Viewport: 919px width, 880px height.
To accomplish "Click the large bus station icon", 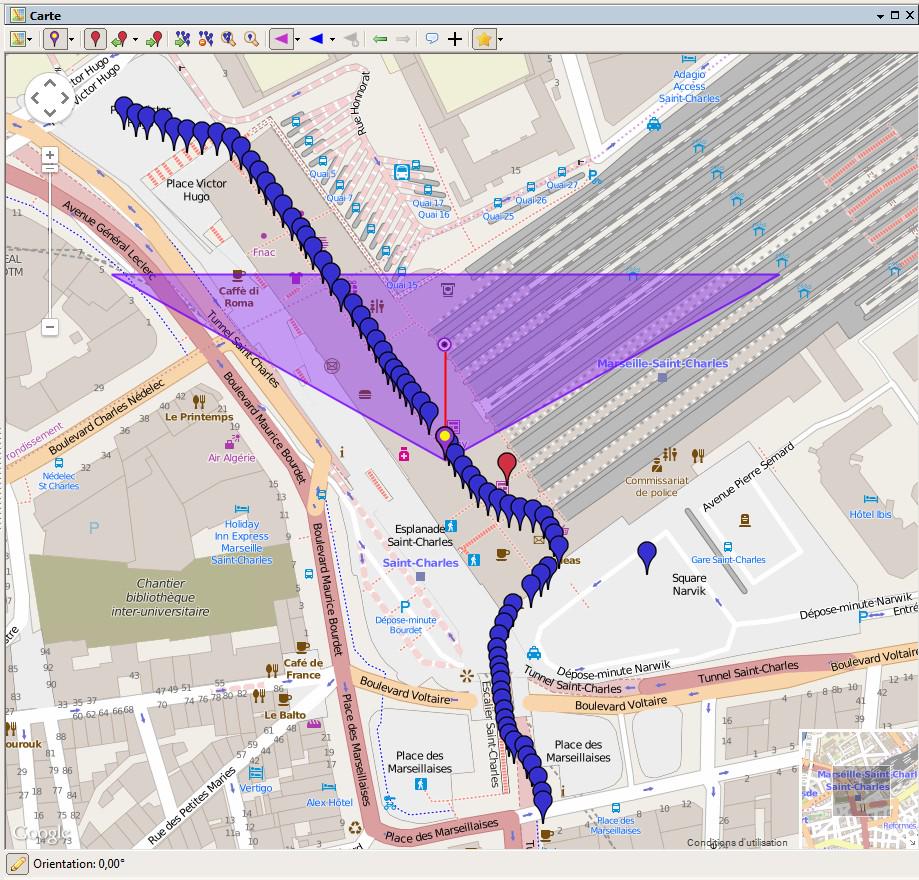I will [x=402, y=172].
